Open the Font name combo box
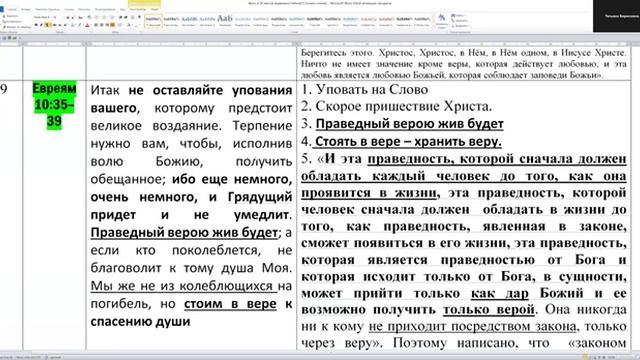Image resolution: width=640 pixels, height=360 pixels. pos(42,17)
